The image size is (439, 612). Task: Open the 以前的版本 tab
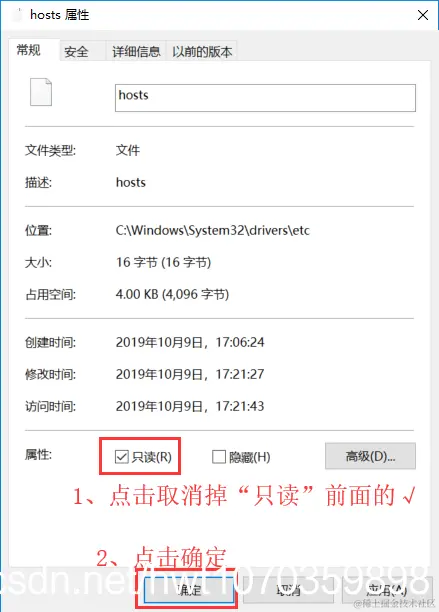(x=202, y=52)
